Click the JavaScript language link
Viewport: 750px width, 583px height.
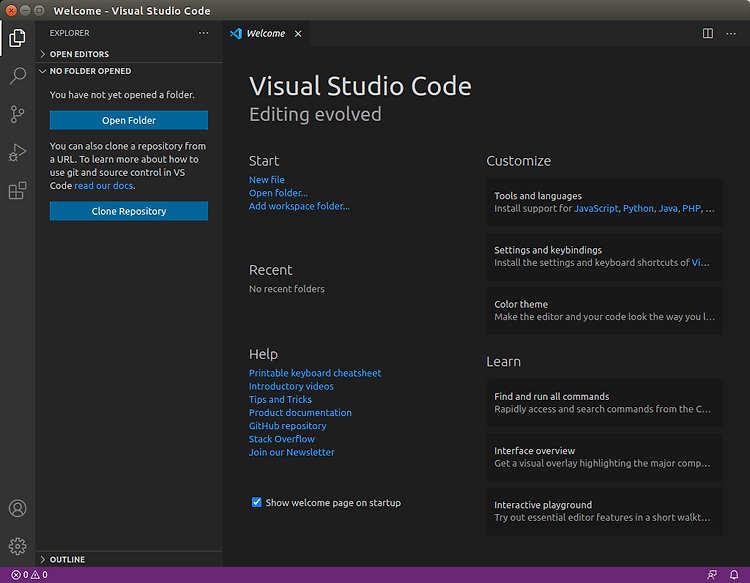pyautogui.click(x=596, y=209)
